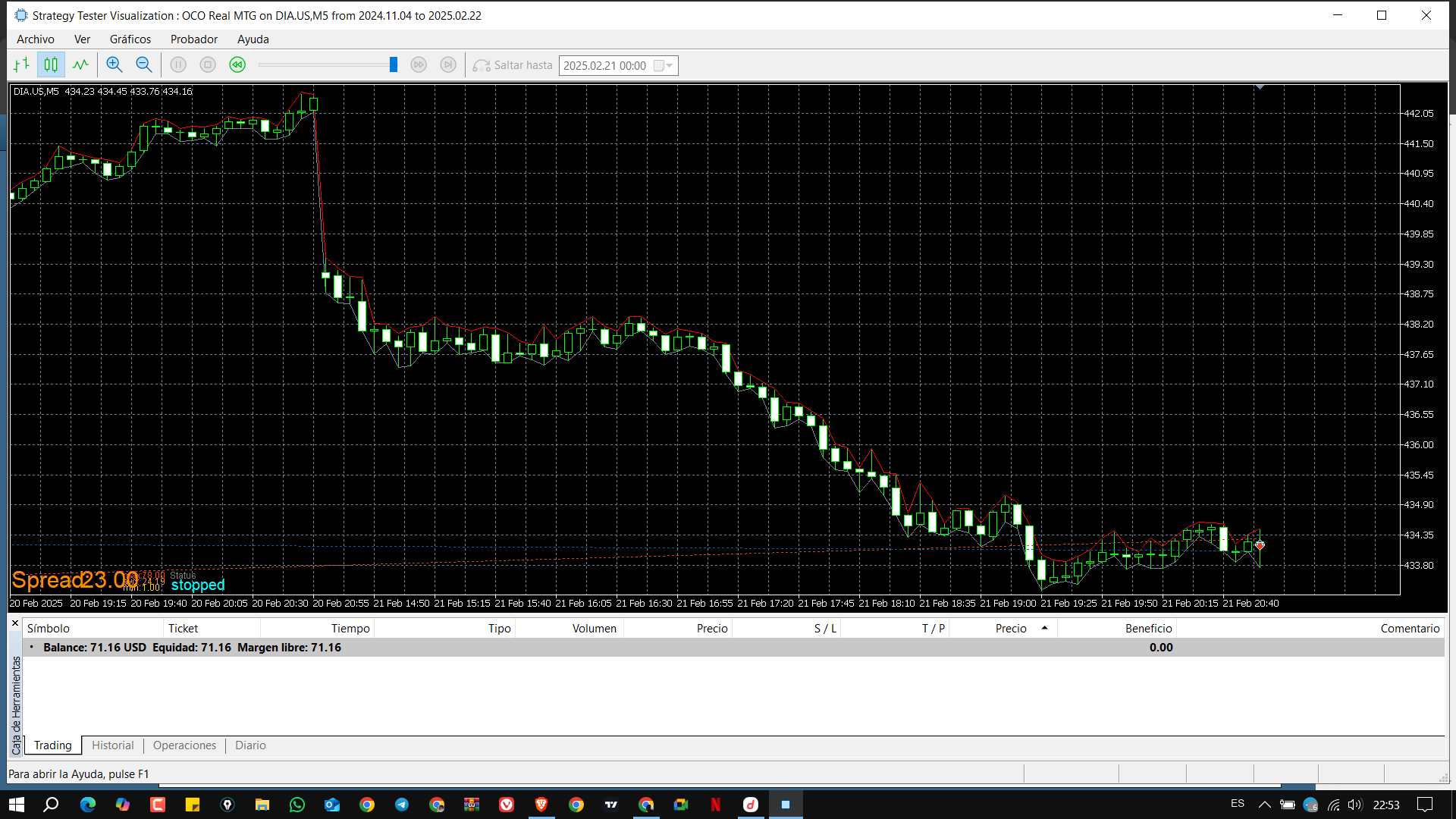Sort by the Volumen column header
Image resolution: width=1456 pixels, height=819 pixels.
click(x=569, y=628)
